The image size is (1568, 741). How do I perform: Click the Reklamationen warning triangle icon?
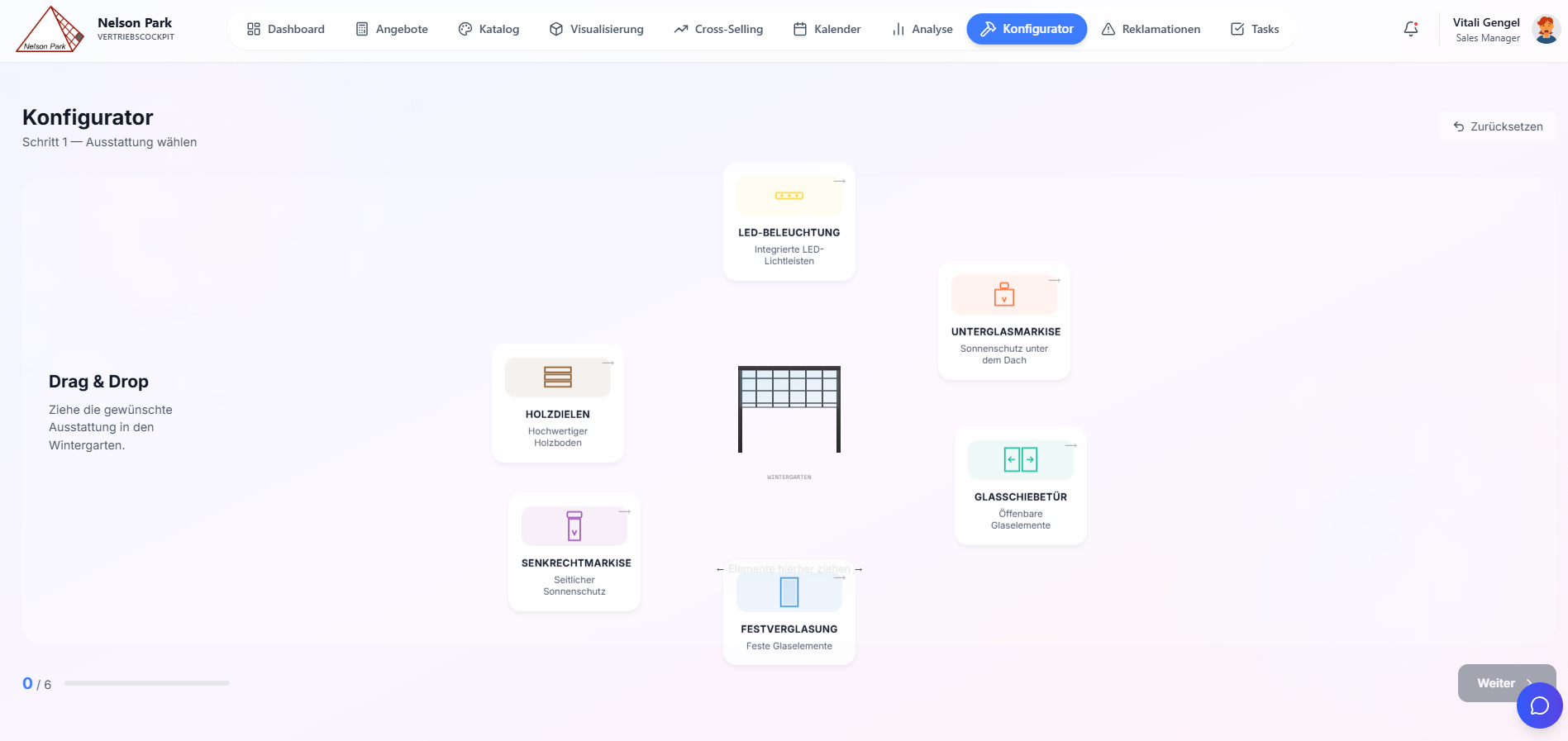(1108, 29)
